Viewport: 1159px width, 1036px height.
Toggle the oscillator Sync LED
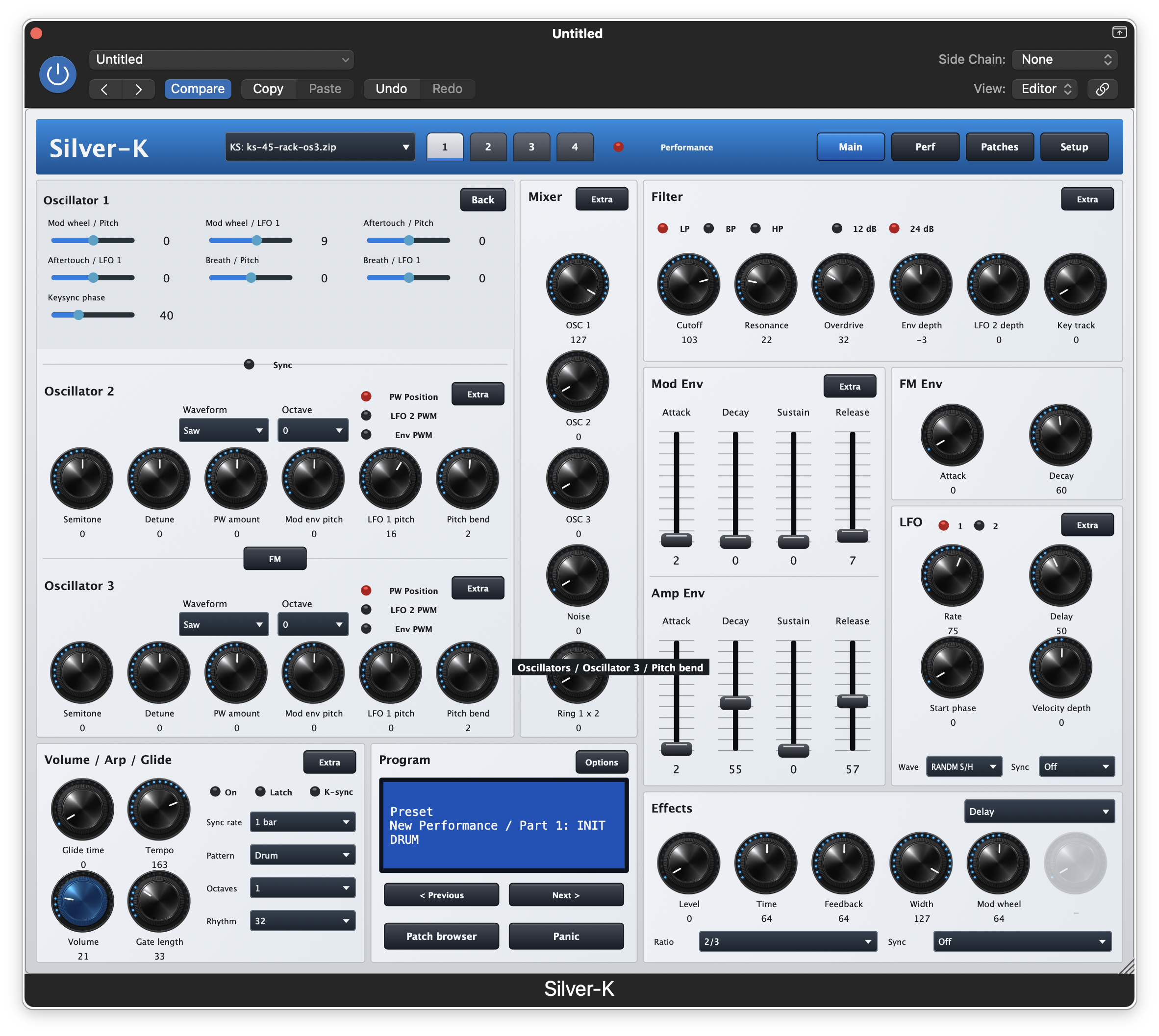(x=249, y=364)
